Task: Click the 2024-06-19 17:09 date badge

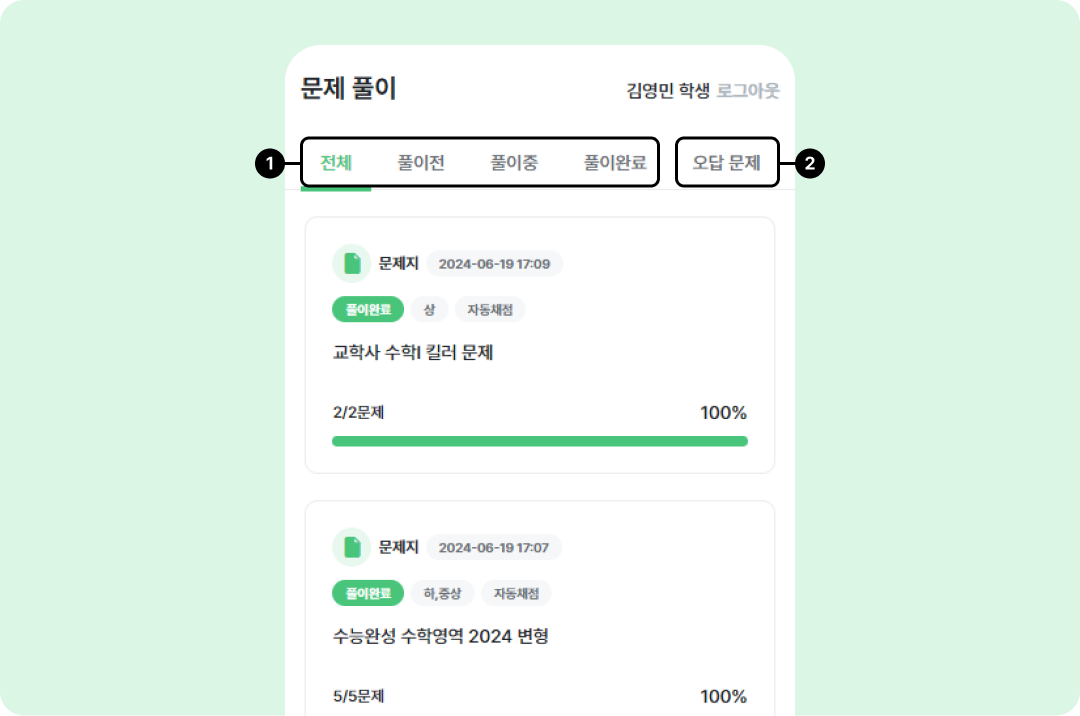Action: click(x=494, y=264)
